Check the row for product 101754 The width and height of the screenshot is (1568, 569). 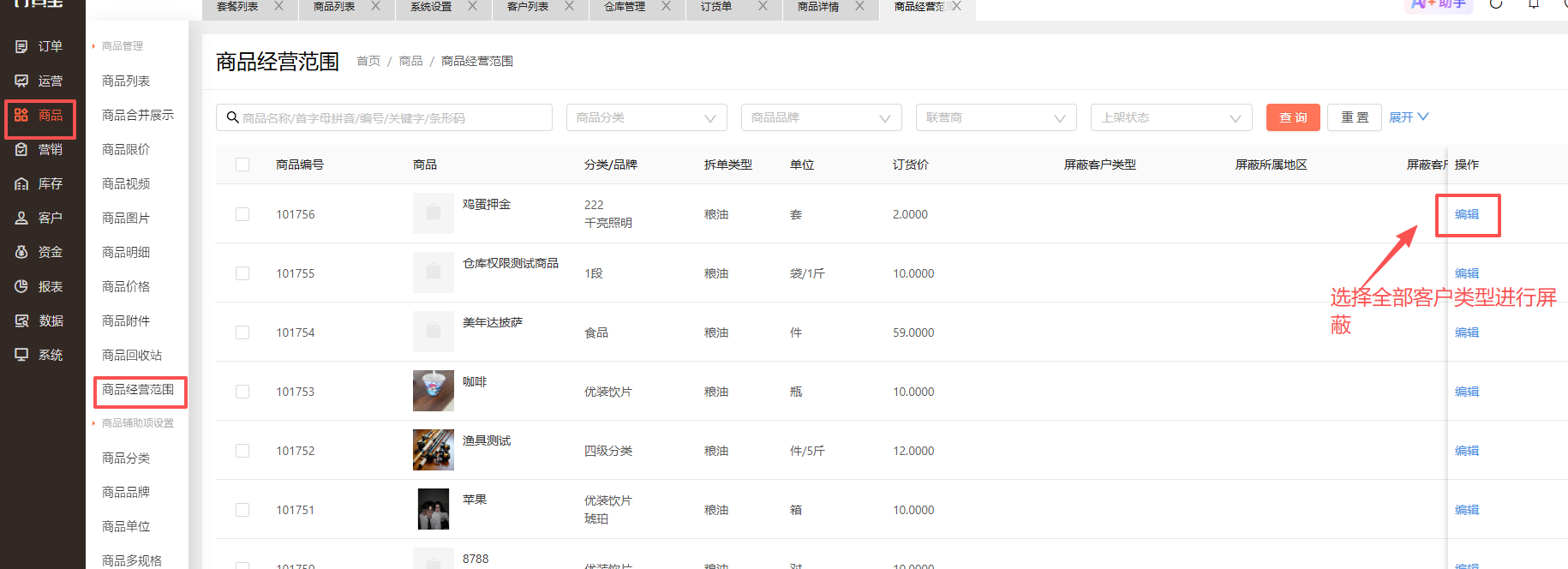[242, 332]
